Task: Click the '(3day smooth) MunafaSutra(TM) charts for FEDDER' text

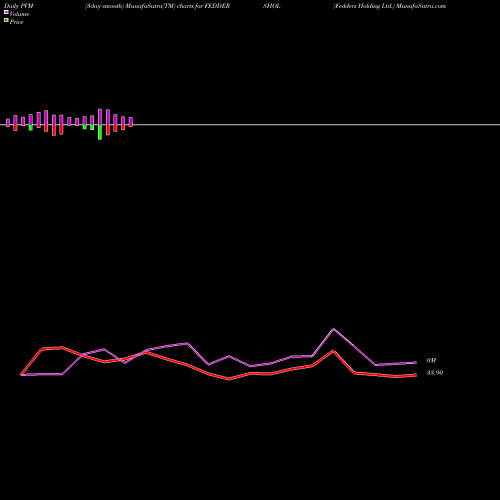Action: click(157, 6)
